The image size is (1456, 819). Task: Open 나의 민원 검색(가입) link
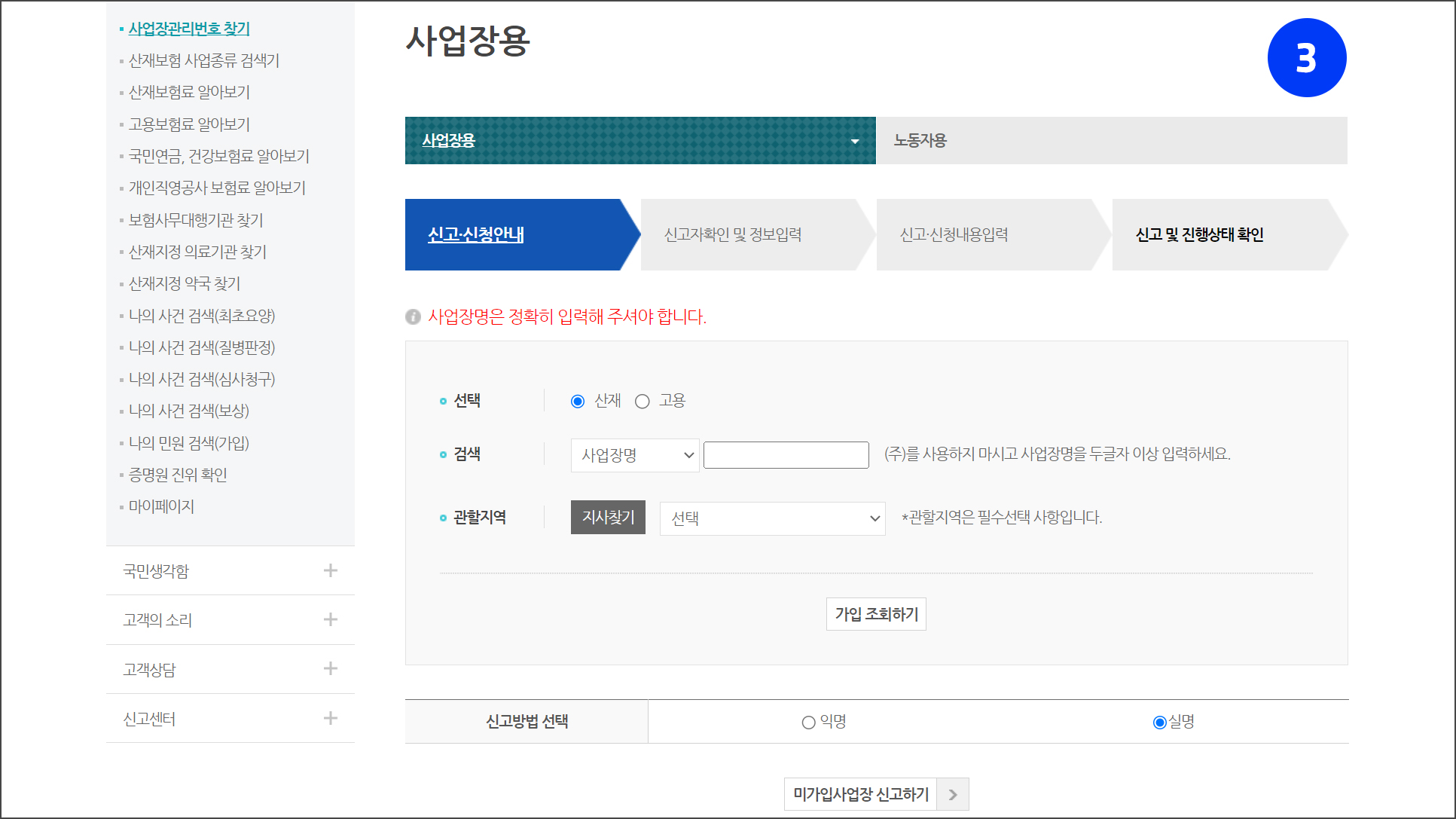point(188,443)
